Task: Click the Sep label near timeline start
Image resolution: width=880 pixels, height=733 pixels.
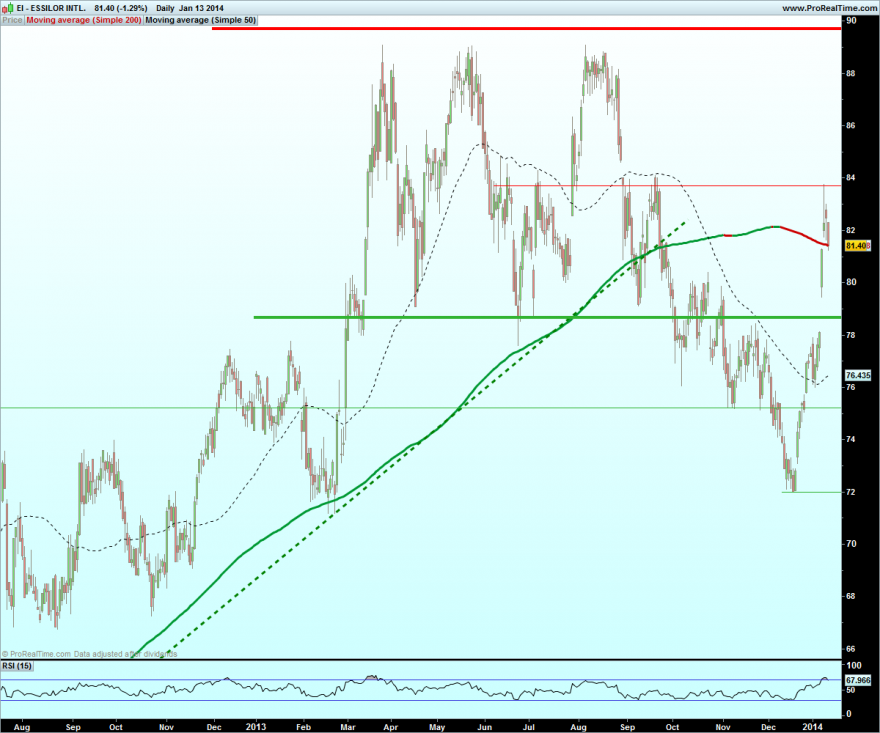Action: [73, 727]
